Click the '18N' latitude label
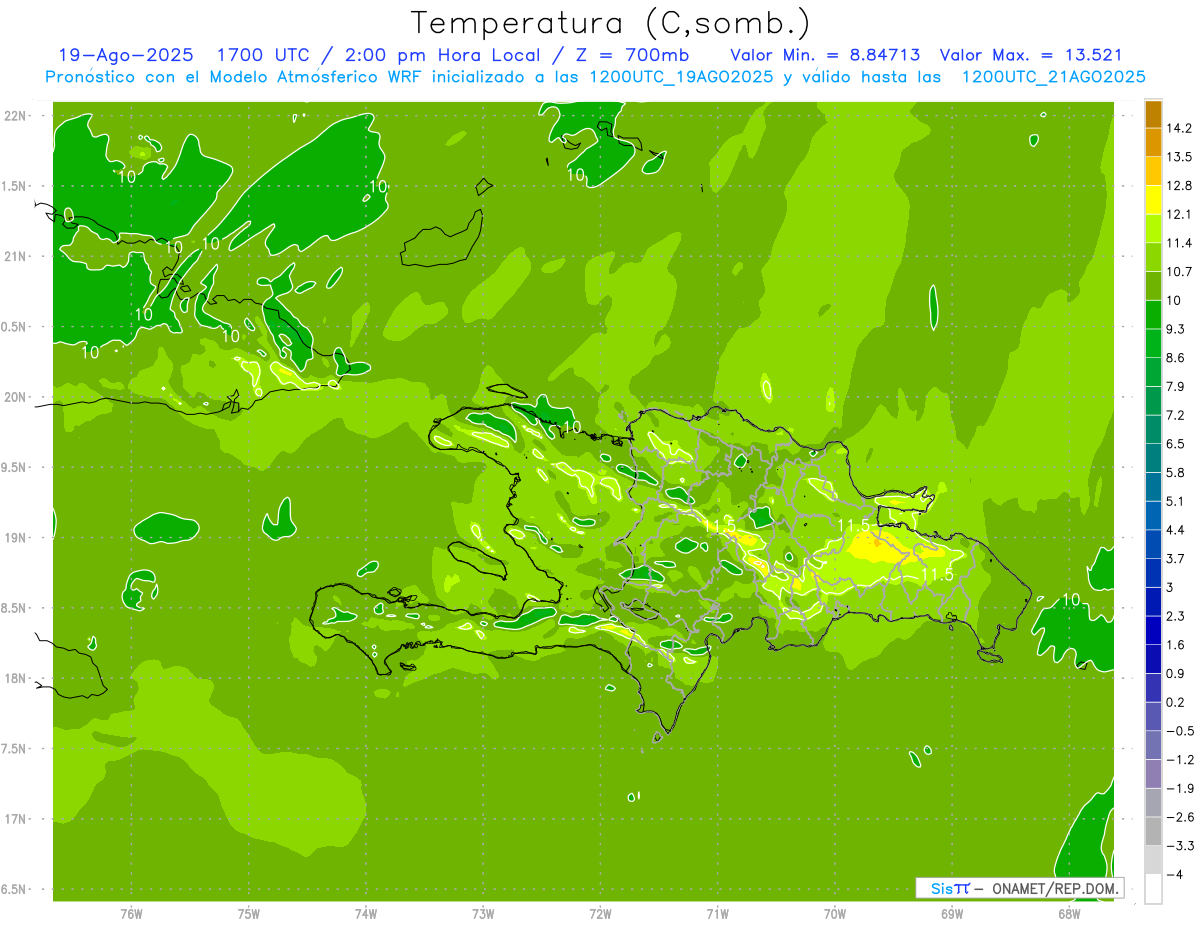1200x927 pixels. [17, 678]
